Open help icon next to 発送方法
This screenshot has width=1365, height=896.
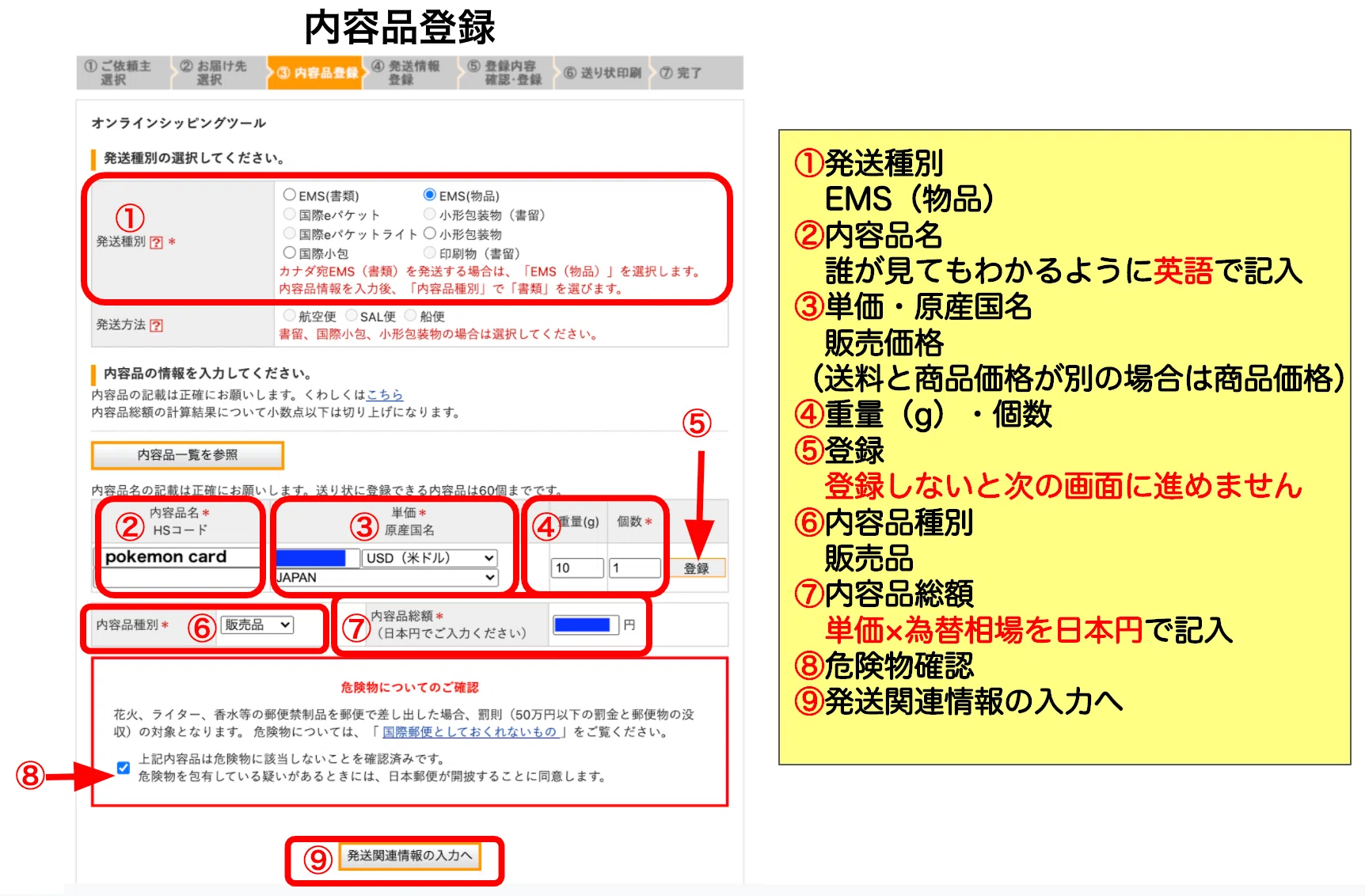pyautogui.click(x=156, y=325)
